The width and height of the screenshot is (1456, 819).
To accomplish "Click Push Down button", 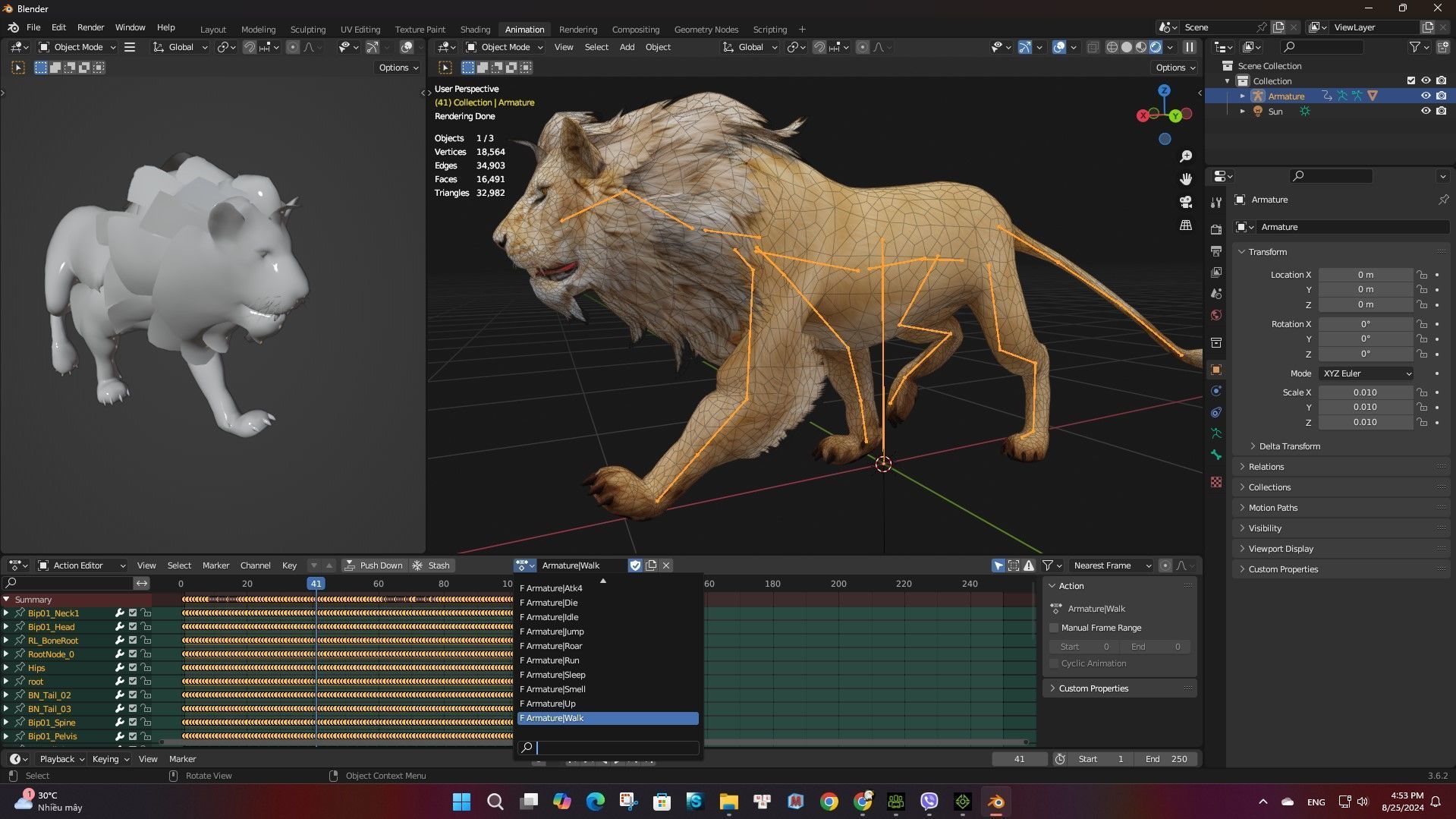I will tap(373, 565).
